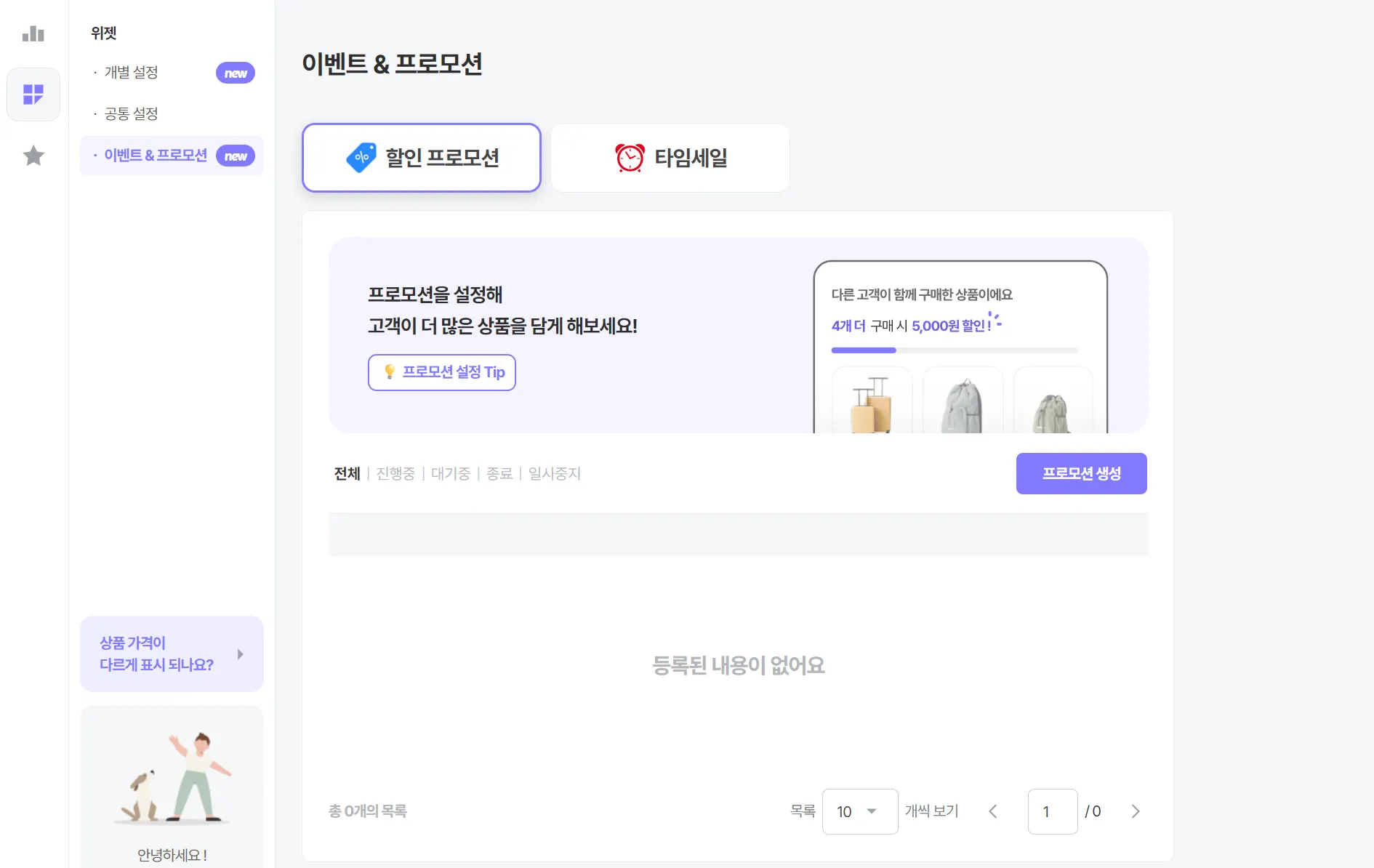Click the 위젯 section heading
1374x868 pixels.
click(104, 33)
